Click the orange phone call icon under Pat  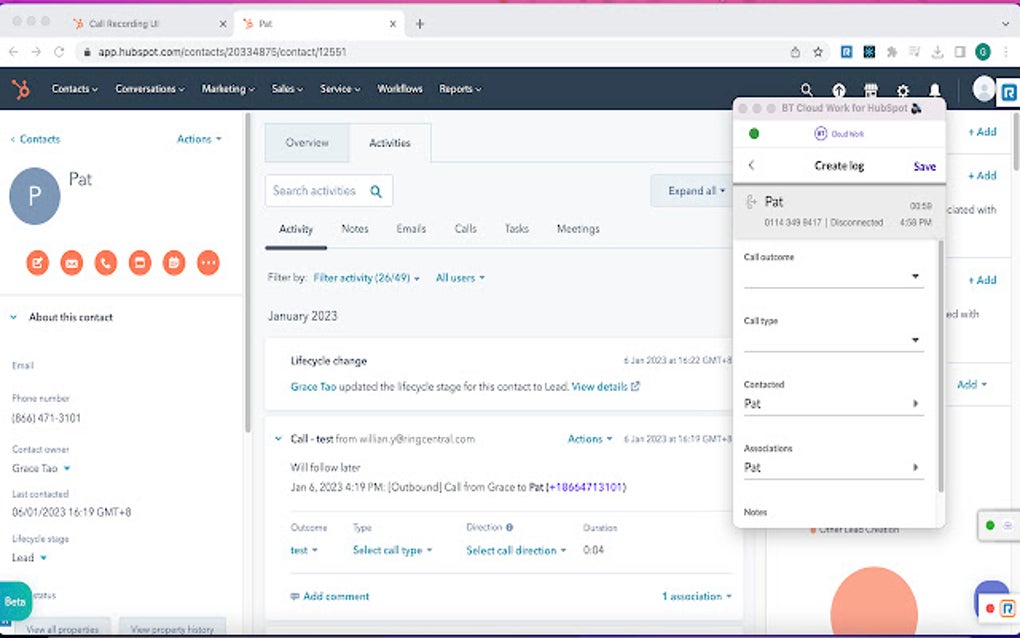pos(105,263)
